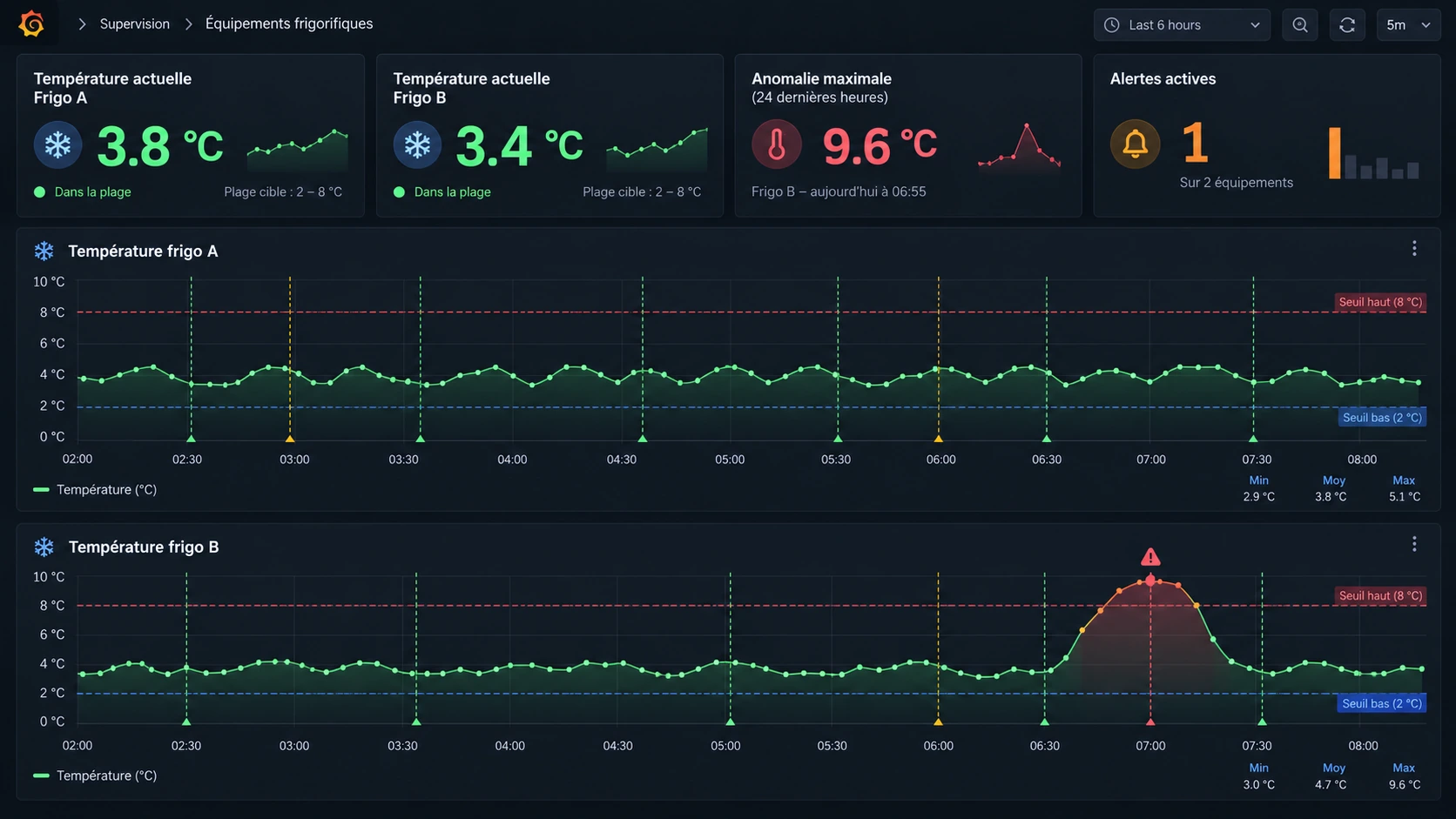Click the Température frigo B panel title
This screenshot has width=1456, height=819.
coord(144,547)
